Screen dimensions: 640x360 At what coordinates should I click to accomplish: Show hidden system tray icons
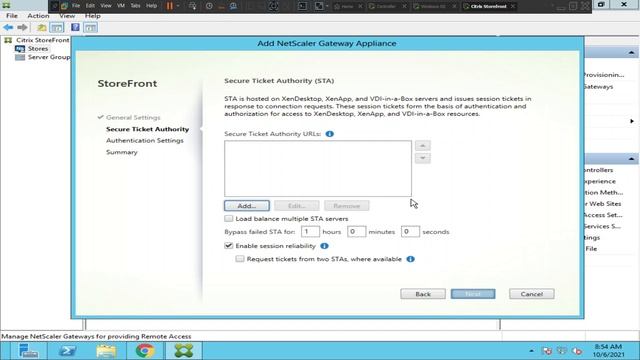coord(531,351)
